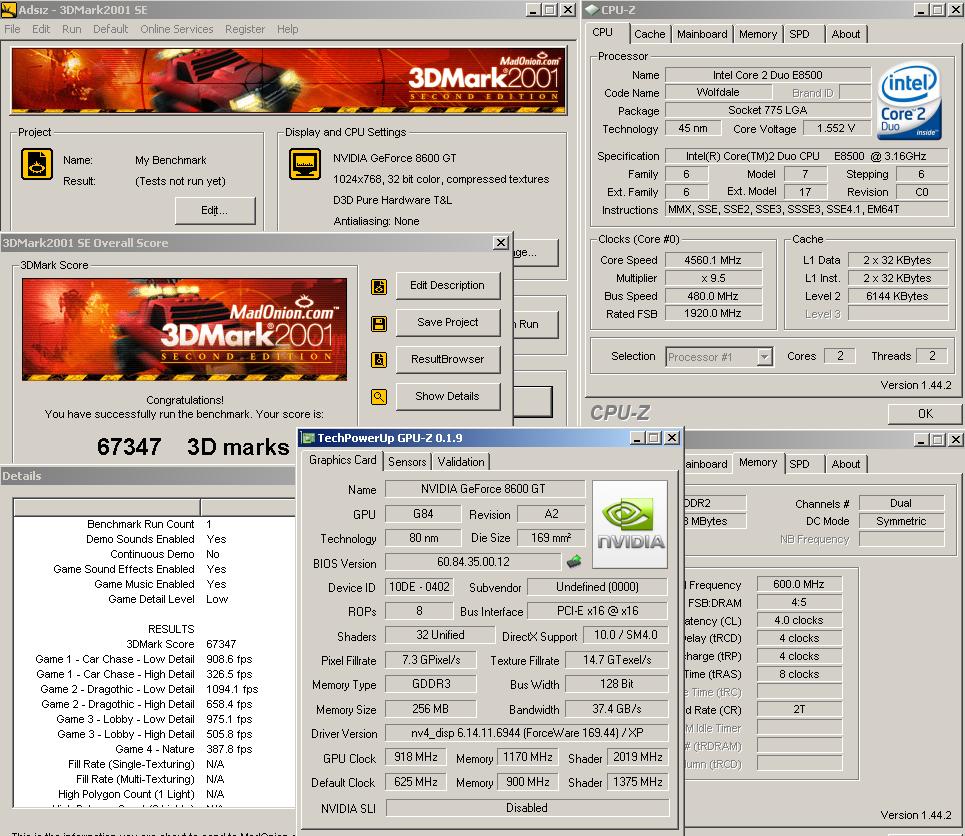
Task: Switch to About tab in top CPU-Z window
Action: click(x=846, y=34)
